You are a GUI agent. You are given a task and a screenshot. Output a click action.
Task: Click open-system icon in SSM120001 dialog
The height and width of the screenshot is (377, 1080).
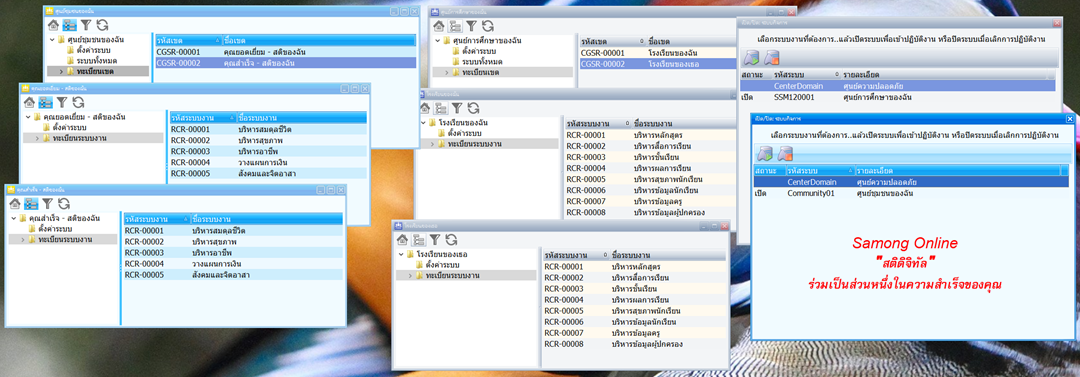point(751,58)
